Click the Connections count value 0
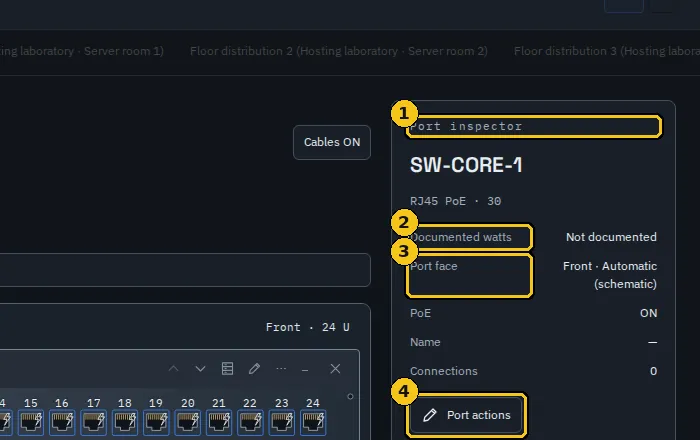 click(653, 371)
